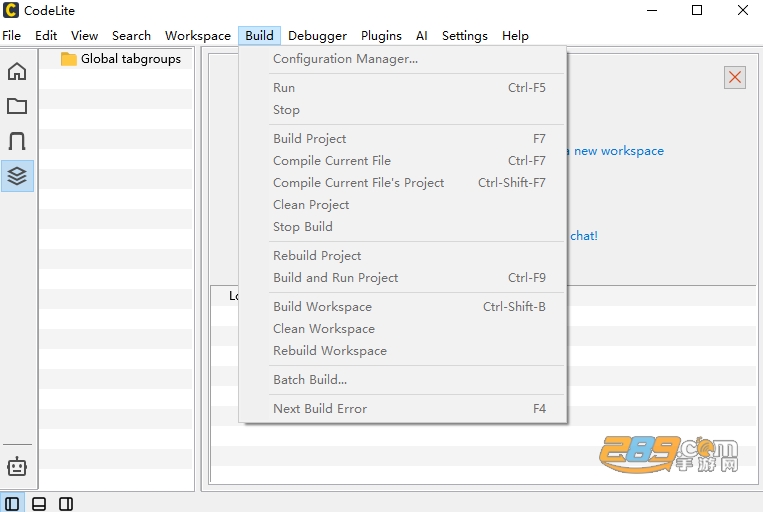
Task: Open the View menu
Action: (84, 36)
